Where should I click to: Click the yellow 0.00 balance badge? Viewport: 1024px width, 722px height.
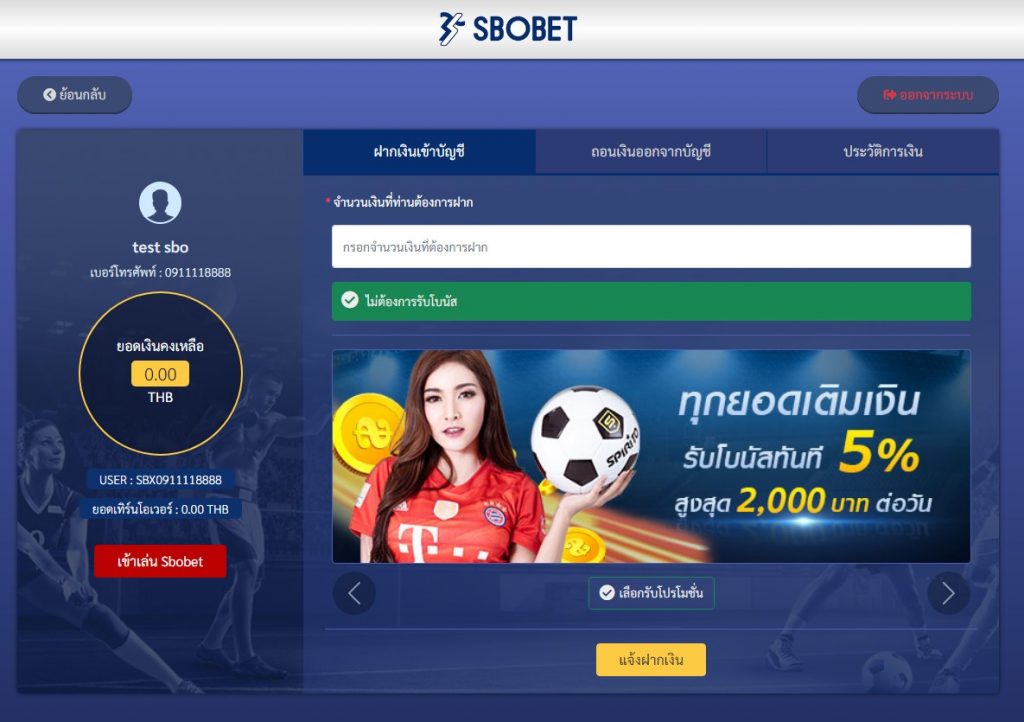[x=160, y=374]
